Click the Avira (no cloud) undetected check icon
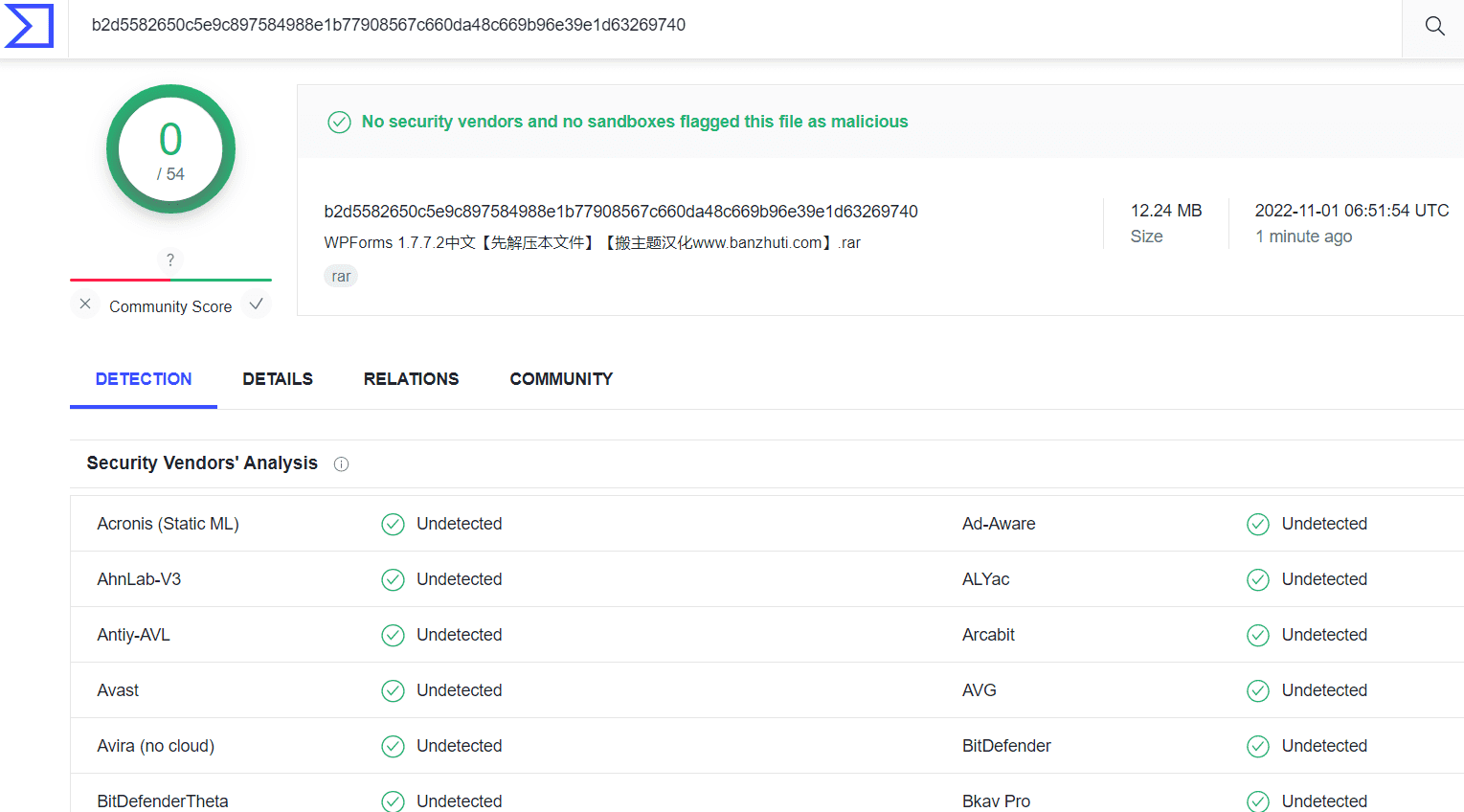This screenshot has width=1464, height=812. 393,747
